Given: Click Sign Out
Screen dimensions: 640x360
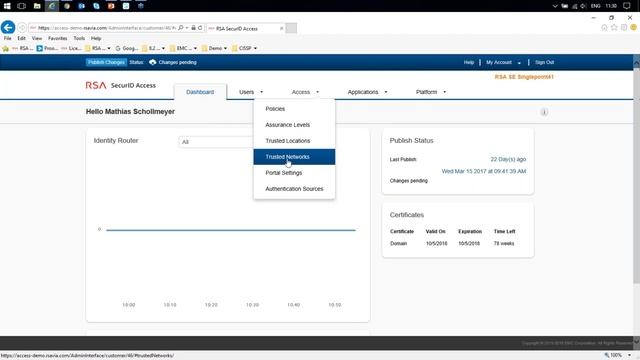Looking at the screenshot, I should (544, 62).
